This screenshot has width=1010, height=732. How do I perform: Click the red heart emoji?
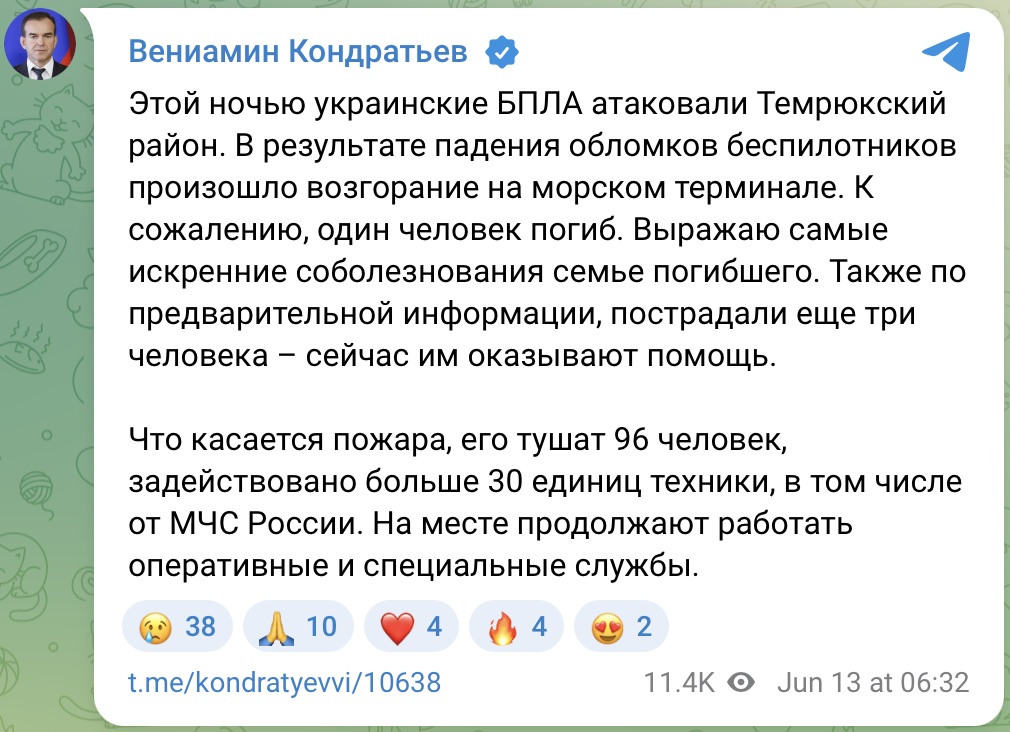coord(397,628)
